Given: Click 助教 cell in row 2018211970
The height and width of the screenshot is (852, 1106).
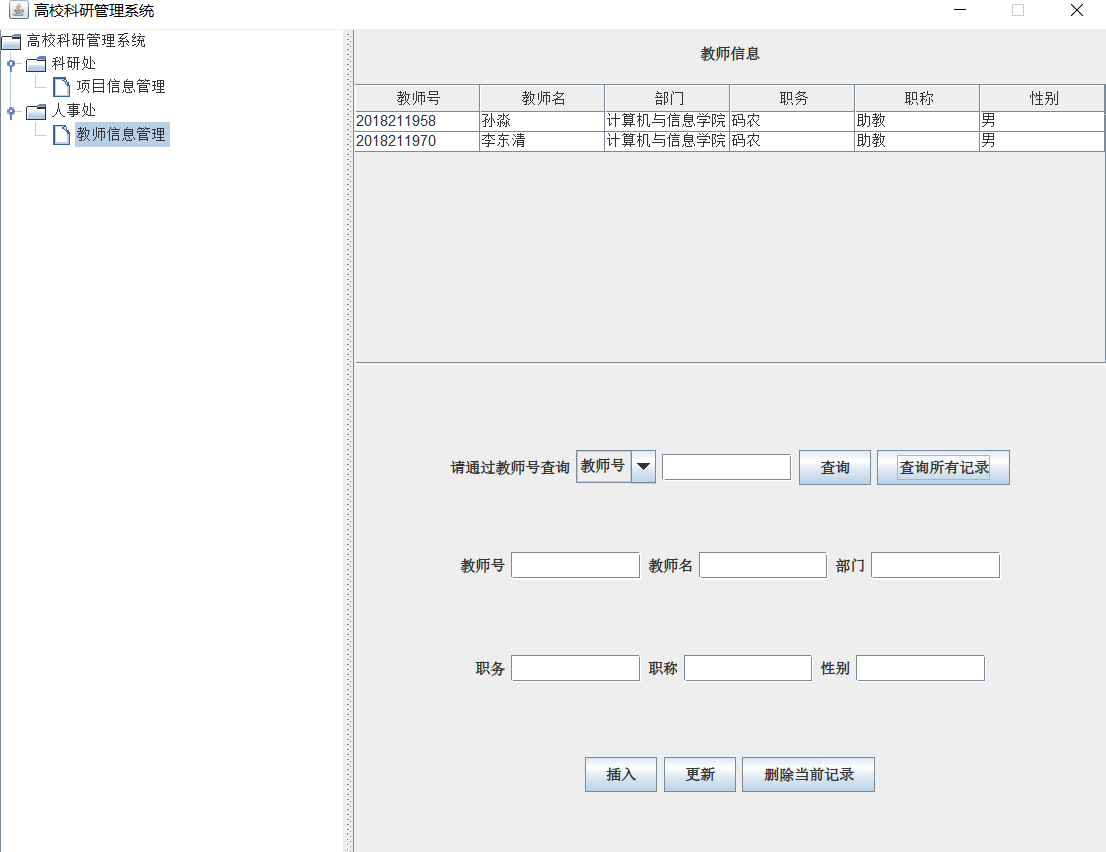Looking at the screenshot, I should (x=917, y=141).
